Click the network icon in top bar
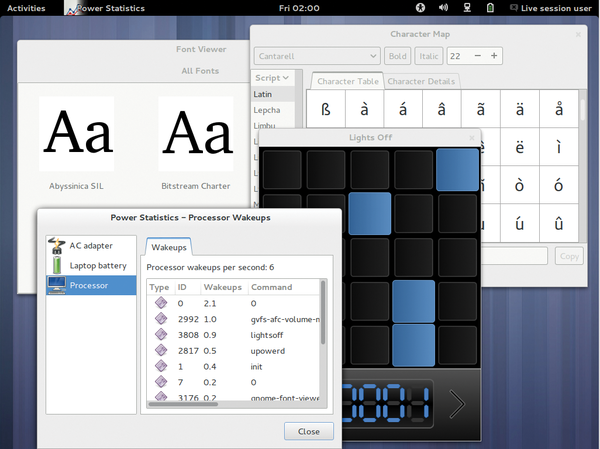The width and height of the screenshot is (600, 449). pos(467,8)
